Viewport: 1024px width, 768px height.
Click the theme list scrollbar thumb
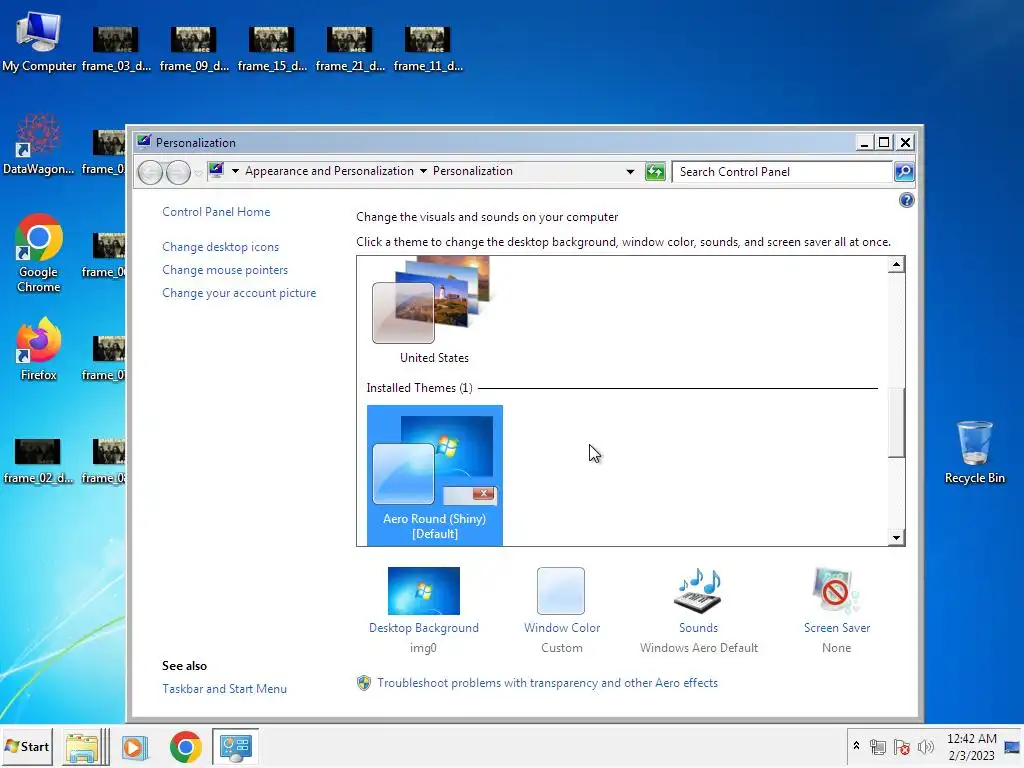896,422
